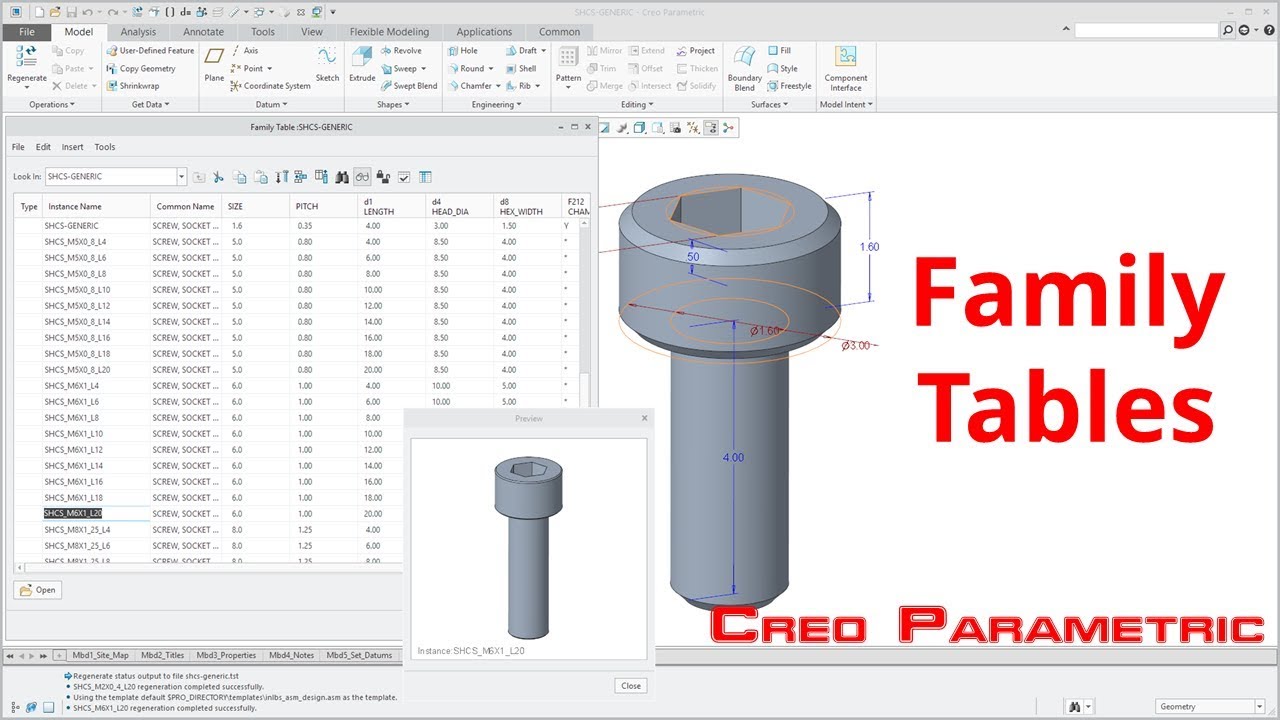The width and height of the screenshot is (1280, 720).
Task: Click the 4.00 length dimension on model
Action: (733, 457)
